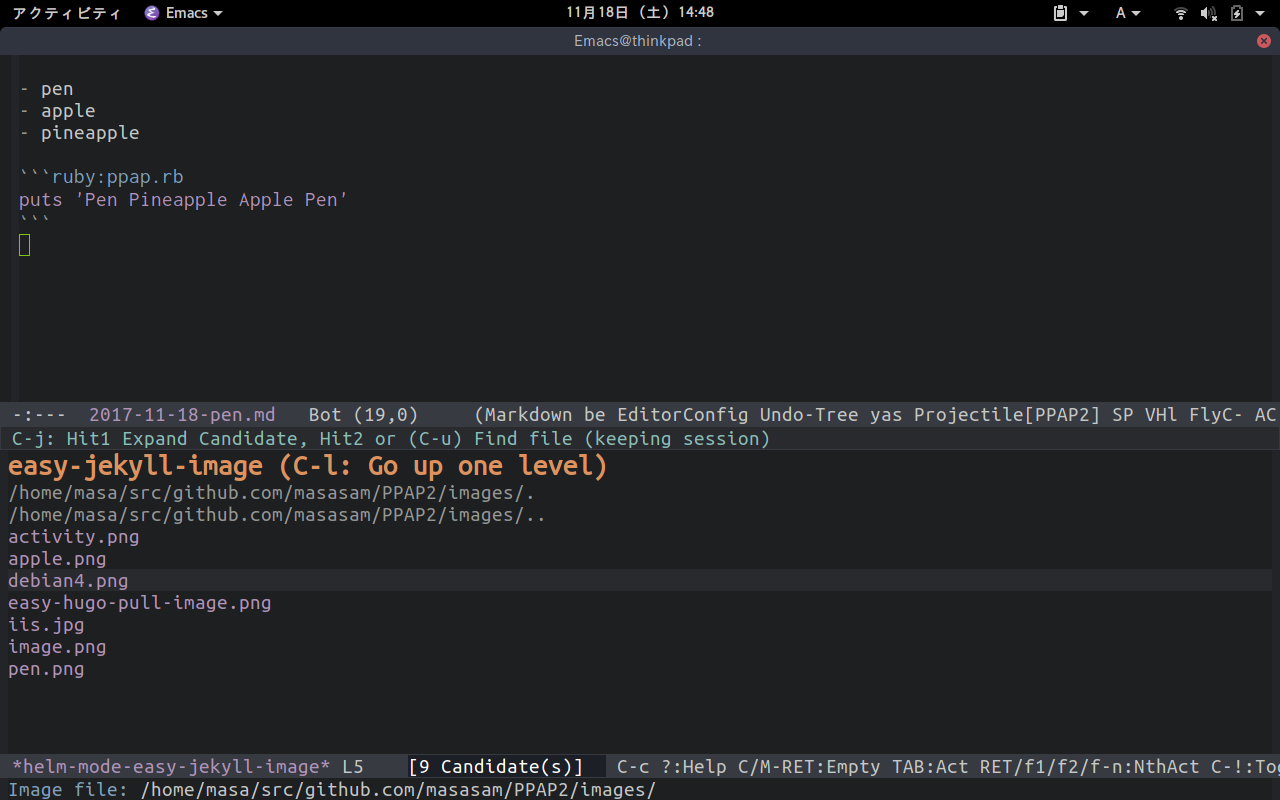Open the input method A indicator
The height and width of the screenshot is (800, 1280).
[x=1121, y=13]
